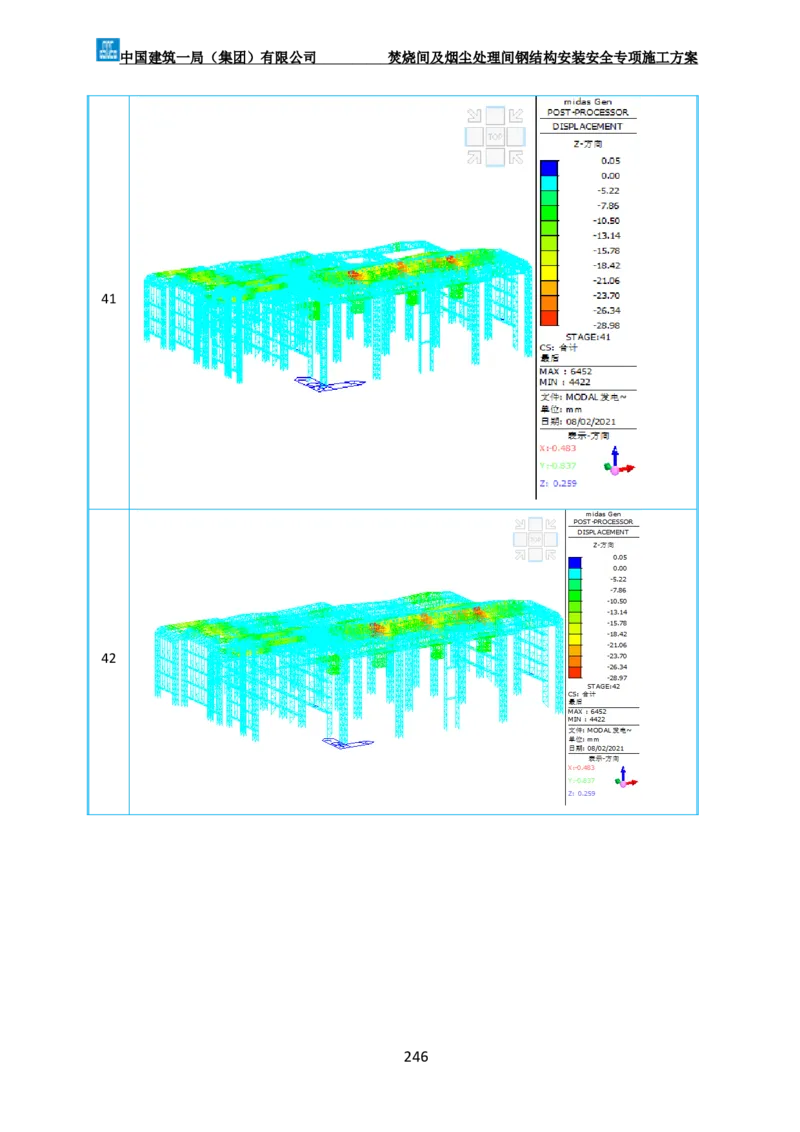Click the TOP button in lower view cube
The width and height of the screenshot is (800, 1132).
(x=535, y=540)
